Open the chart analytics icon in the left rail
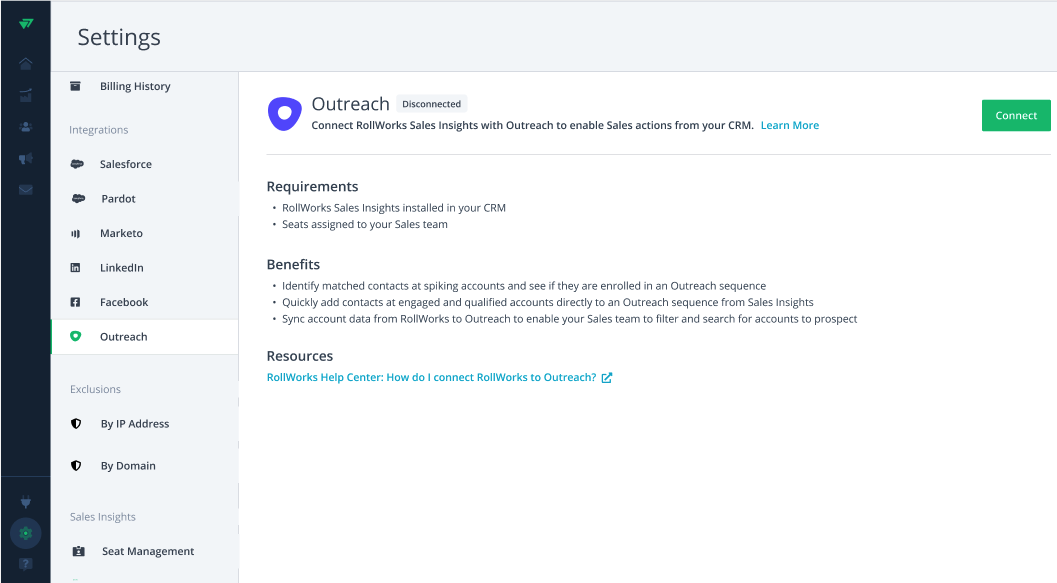Viewport: 1057px width, 583px height. coord(26,95)
